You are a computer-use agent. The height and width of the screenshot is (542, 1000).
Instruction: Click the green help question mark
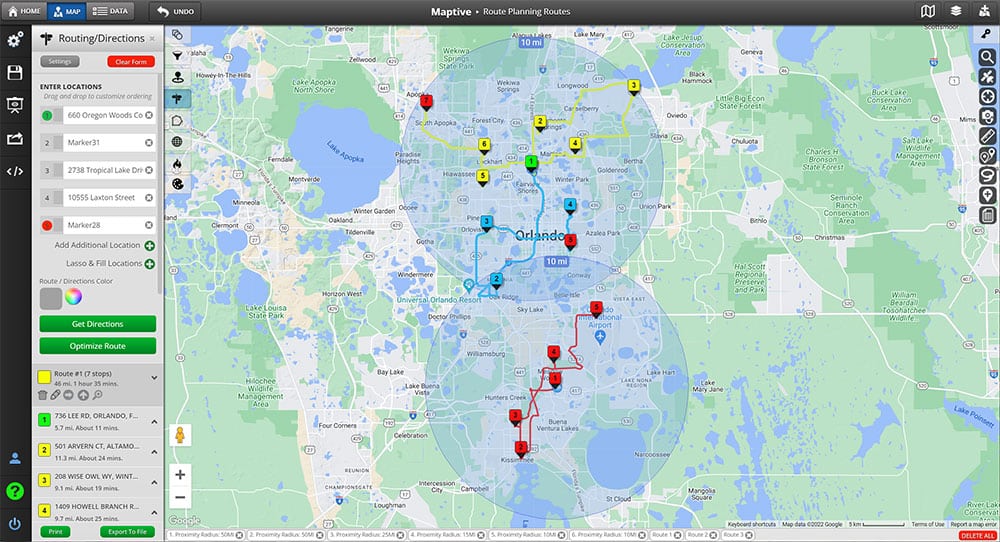pyautogui.click(x=15, y=491)
